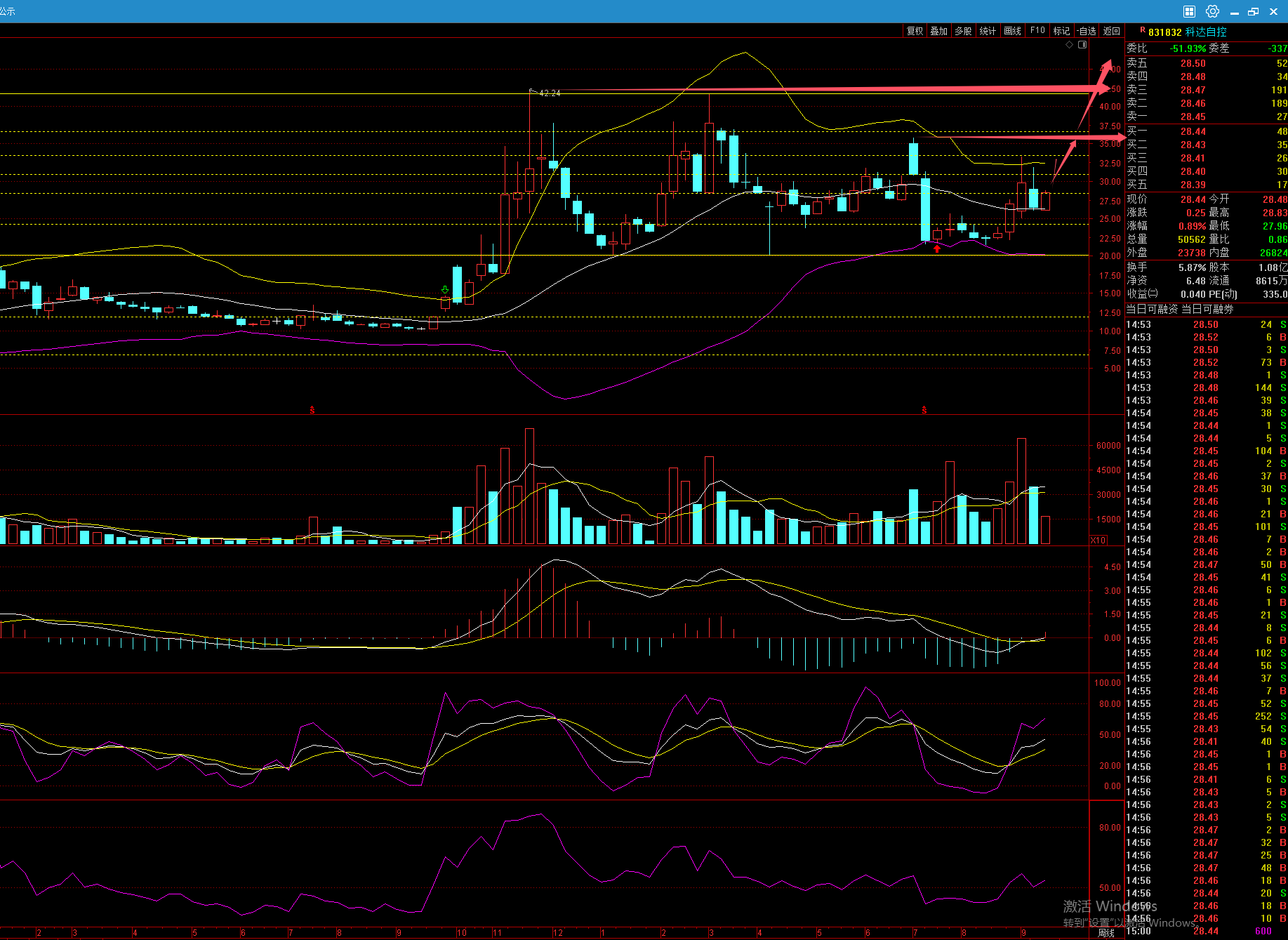
Task: Click the red R margin-trading badge
Action: [1143, 30]
